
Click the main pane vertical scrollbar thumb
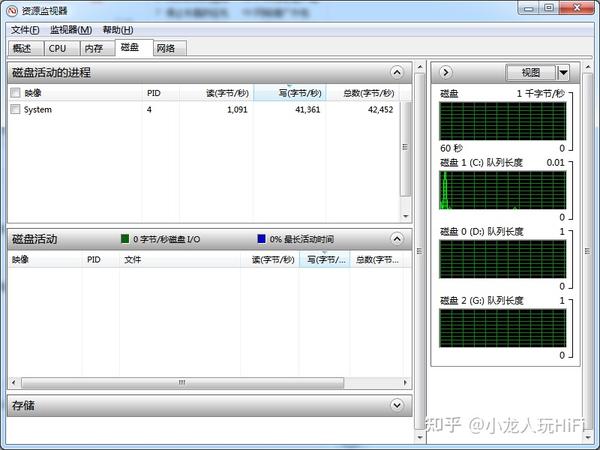click(x=420, y=251)
